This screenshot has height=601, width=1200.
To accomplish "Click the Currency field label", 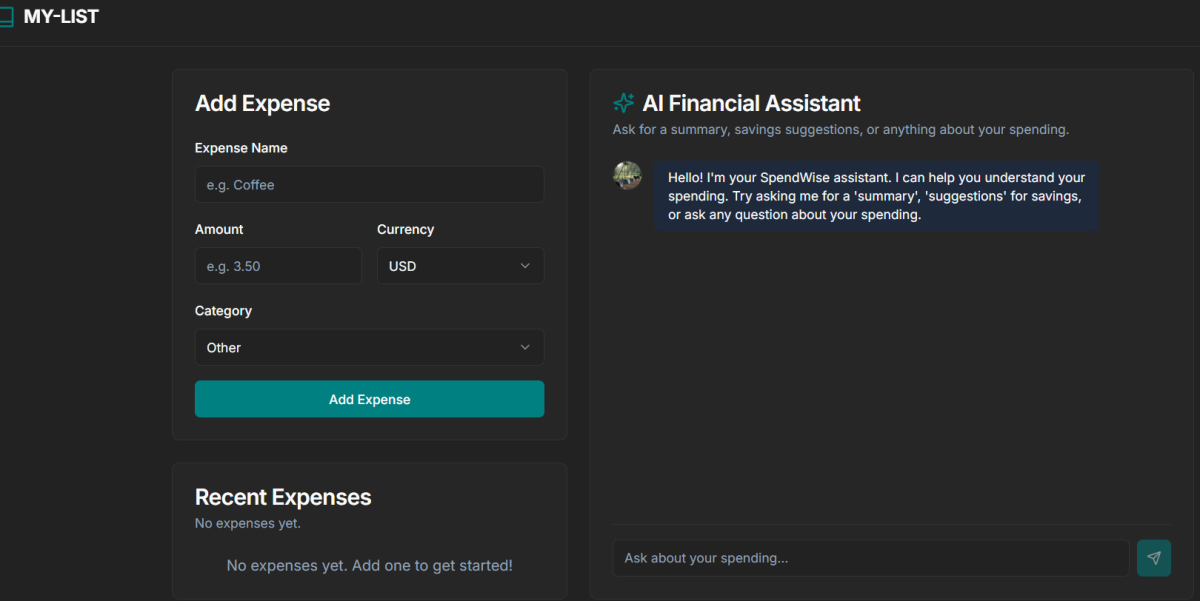I will click(x=405, y=229).
